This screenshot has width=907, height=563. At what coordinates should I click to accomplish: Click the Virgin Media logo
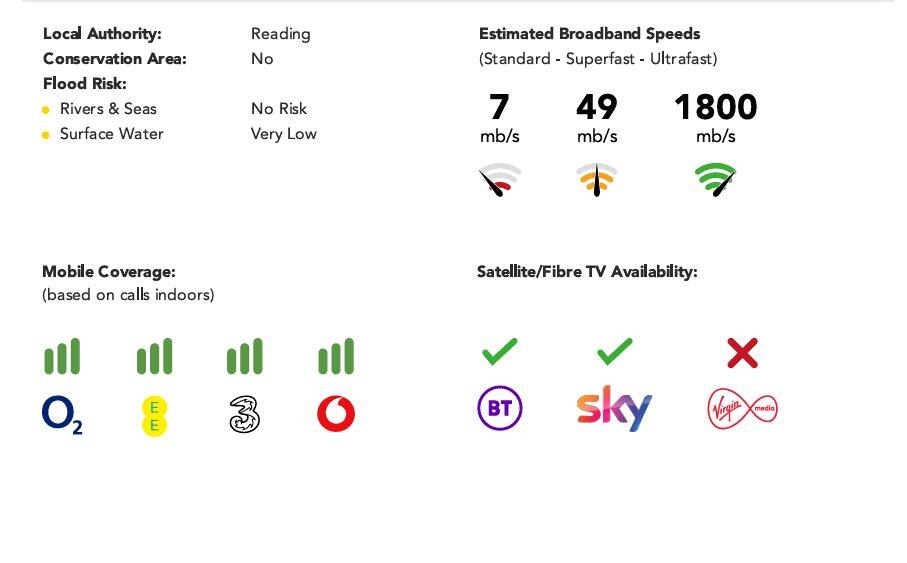tap(742, 409)
